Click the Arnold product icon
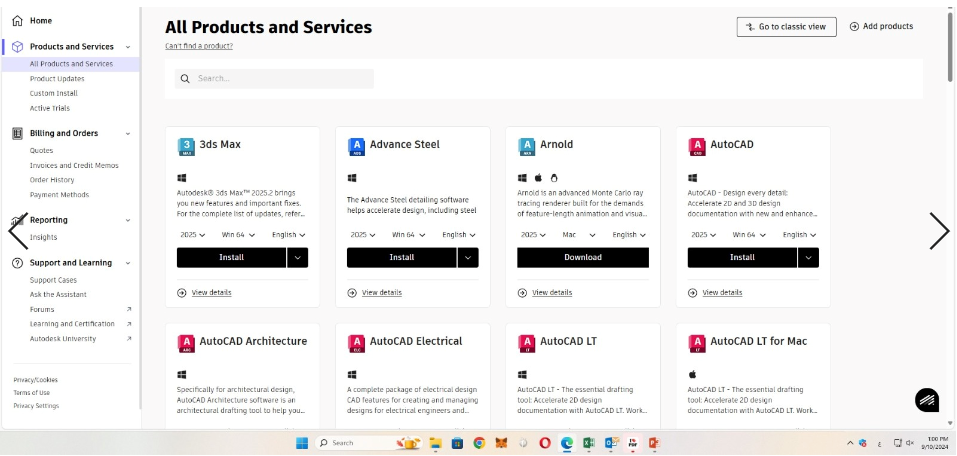The width and height of the screenshot is (957, 456). click(526, 147)
